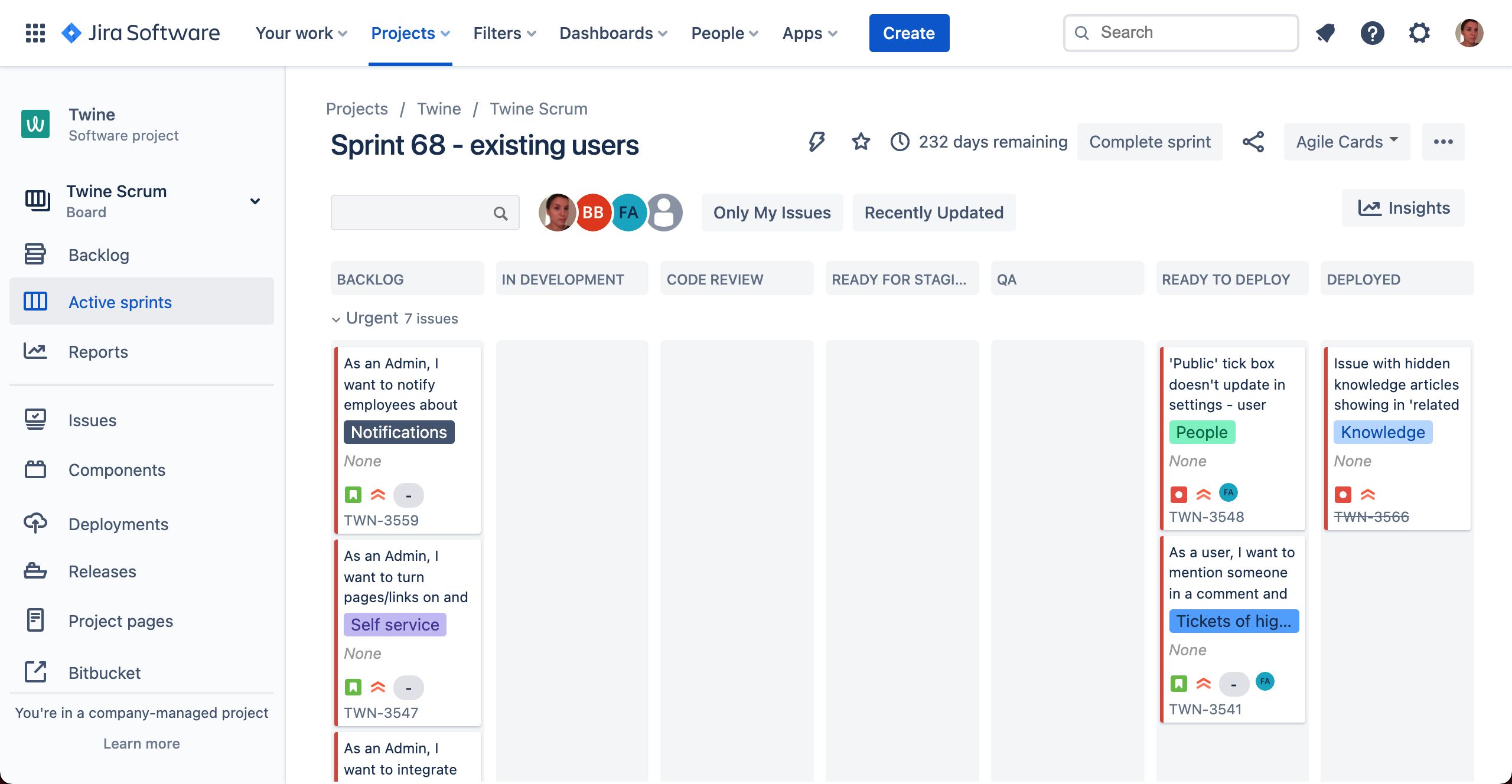Open the Projects dropdown menu
This screenshot has height=784, width=1512.
coord(410,32)
